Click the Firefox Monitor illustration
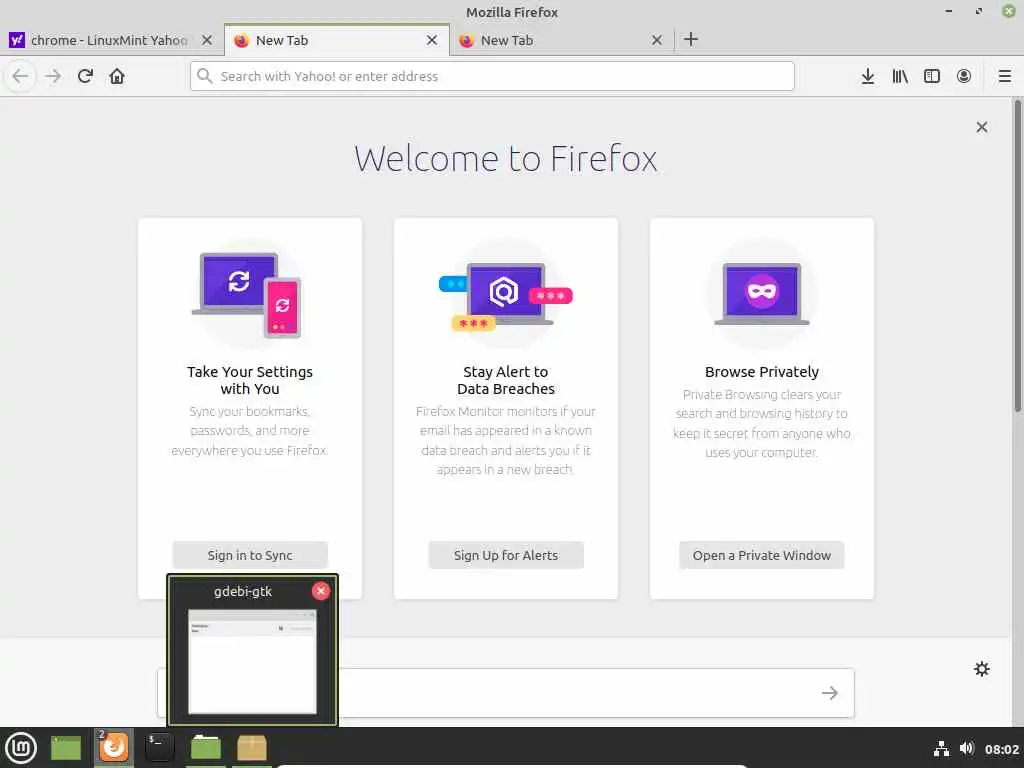The height and width of the screenshot is (768, 1024). click(x=505, y=295)
